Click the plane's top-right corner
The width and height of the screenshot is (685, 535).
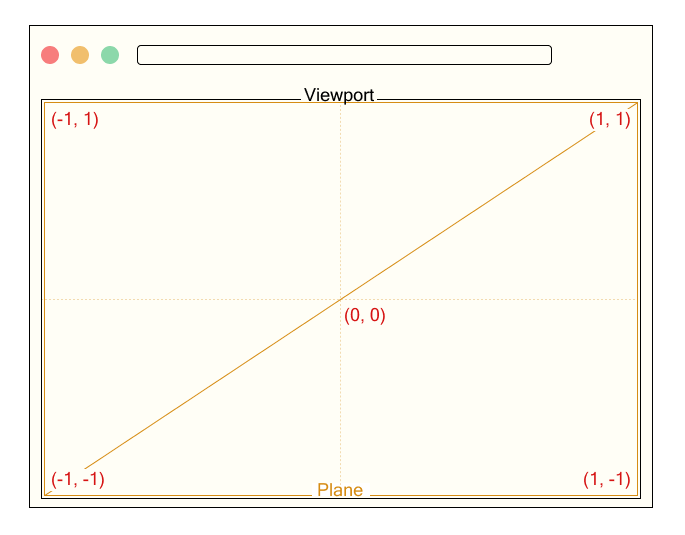[x=637, y=103]
